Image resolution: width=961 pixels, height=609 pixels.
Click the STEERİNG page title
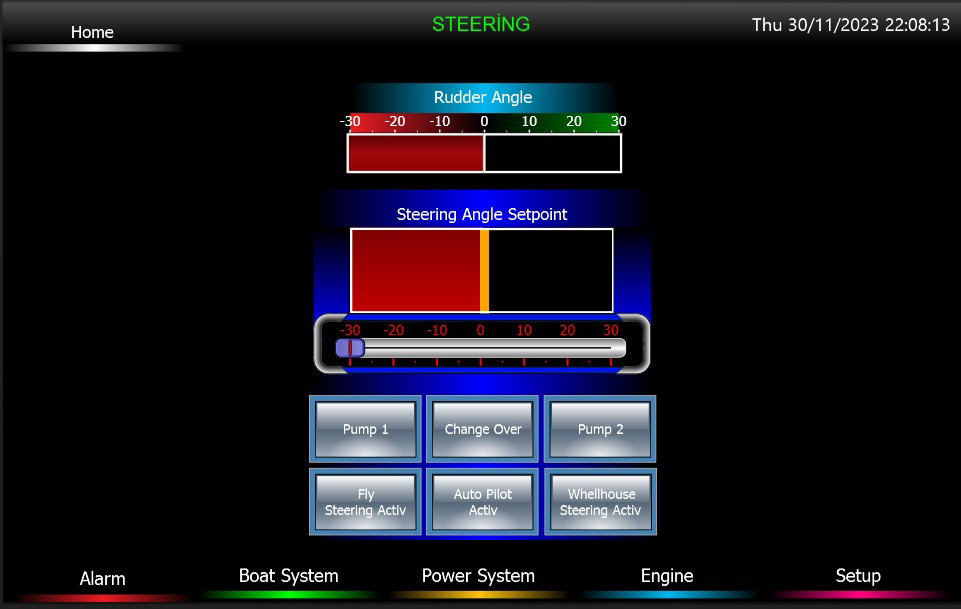[x=481, y=24]
